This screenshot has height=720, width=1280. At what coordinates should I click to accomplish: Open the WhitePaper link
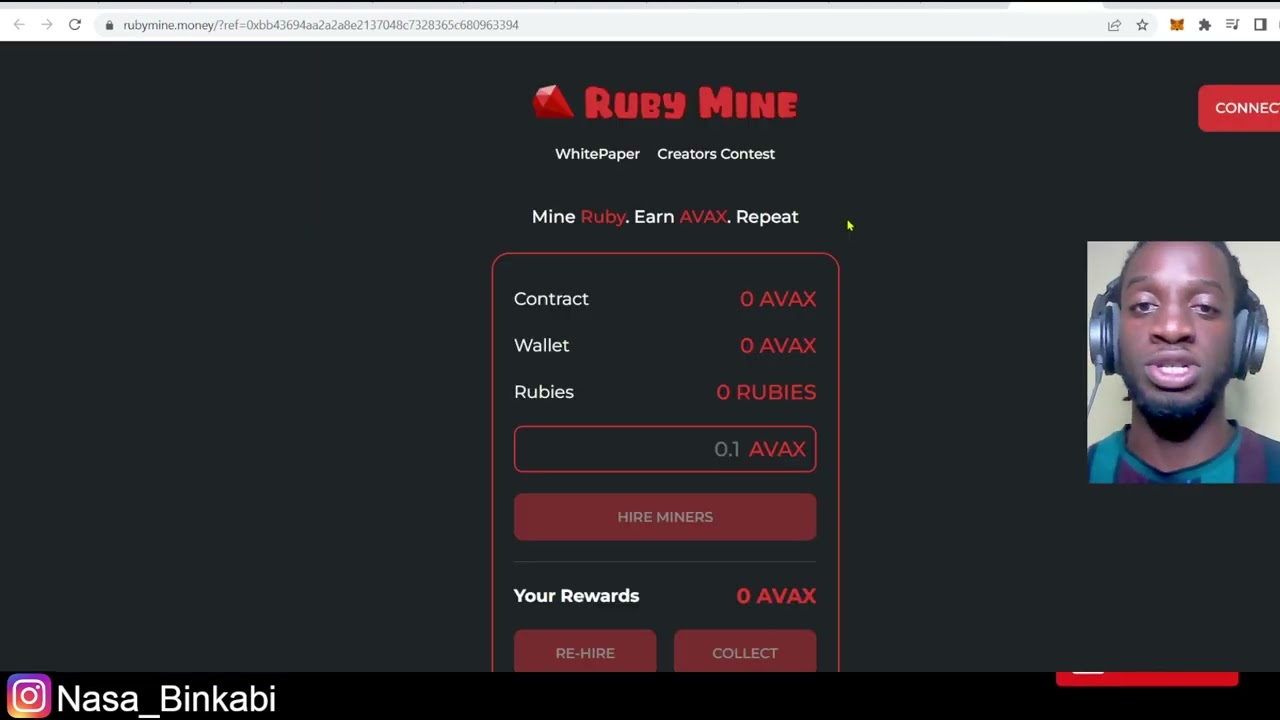[597, 154]
